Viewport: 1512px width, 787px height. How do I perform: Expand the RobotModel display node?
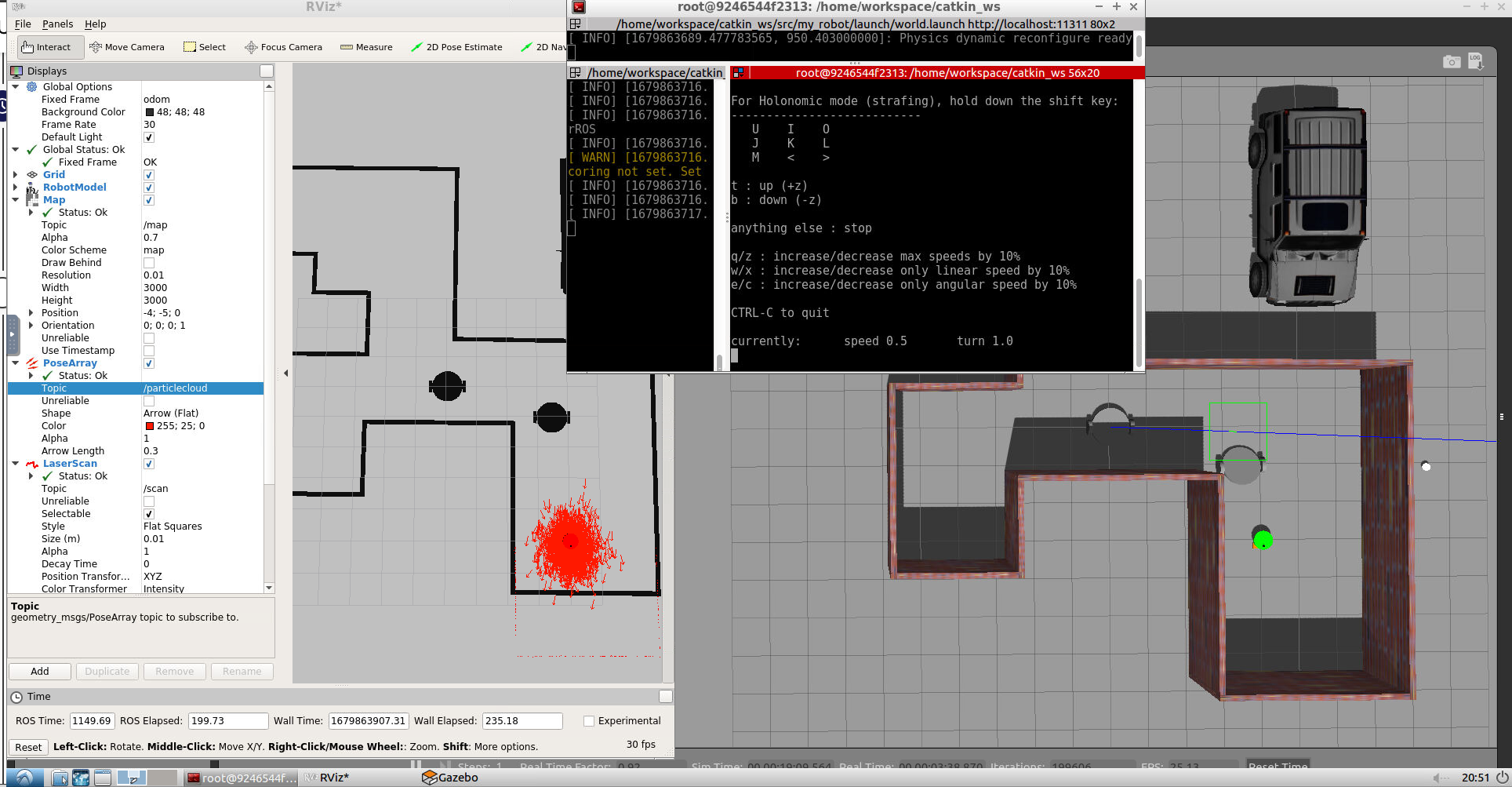point(16,188)
